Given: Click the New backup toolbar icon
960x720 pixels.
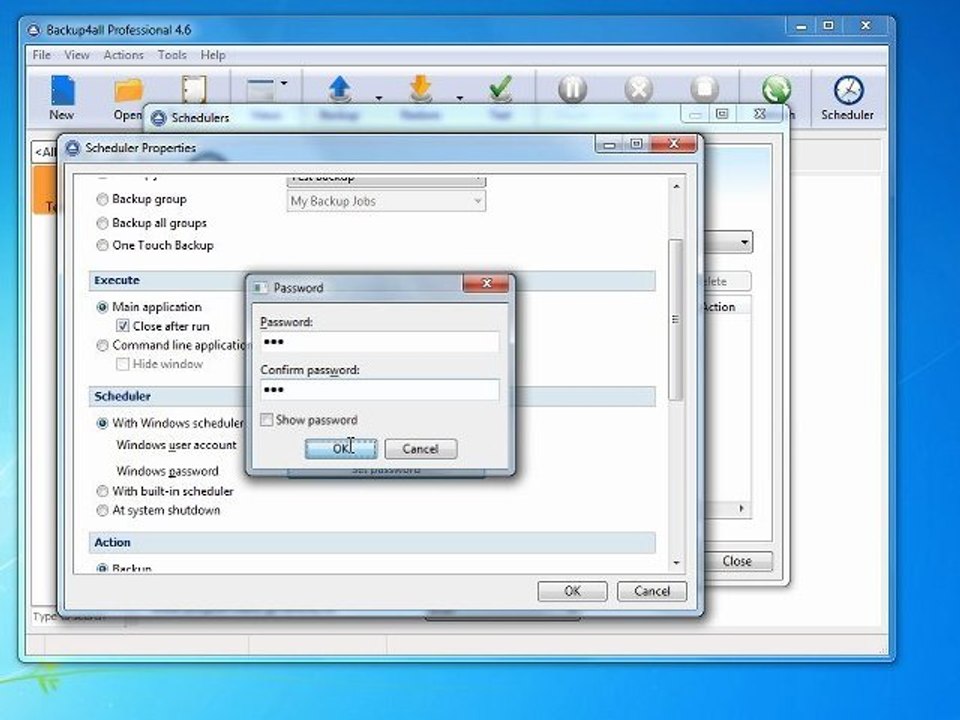Looking at the screenshot, I should click(x=62, y=91).
